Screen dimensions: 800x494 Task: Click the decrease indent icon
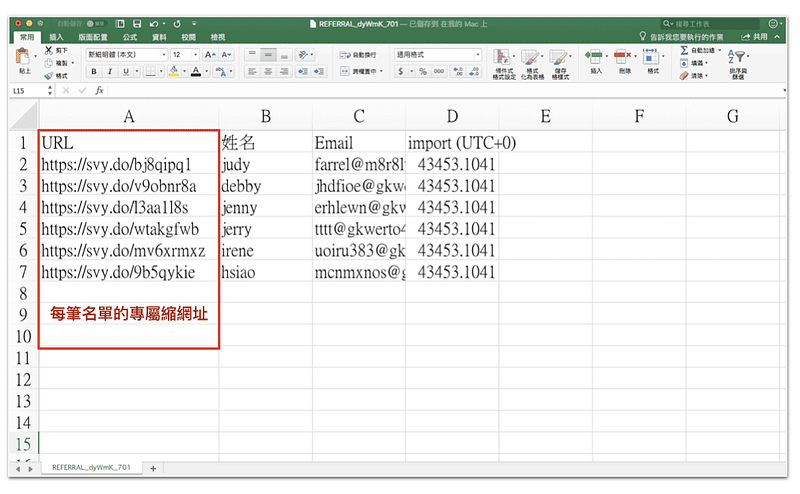point(303,71)
